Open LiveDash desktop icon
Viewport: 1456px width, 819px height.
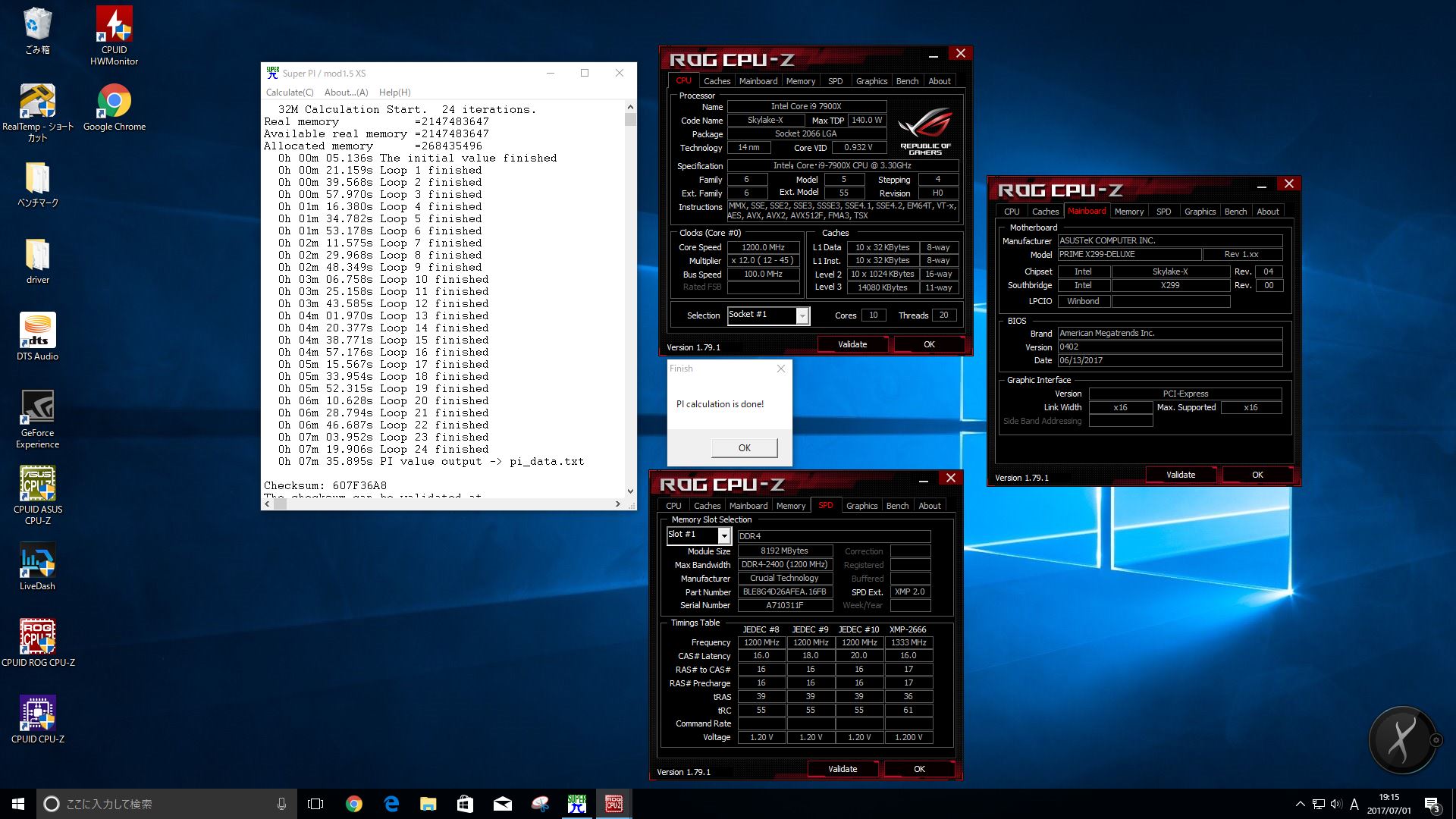coord(37,566)
